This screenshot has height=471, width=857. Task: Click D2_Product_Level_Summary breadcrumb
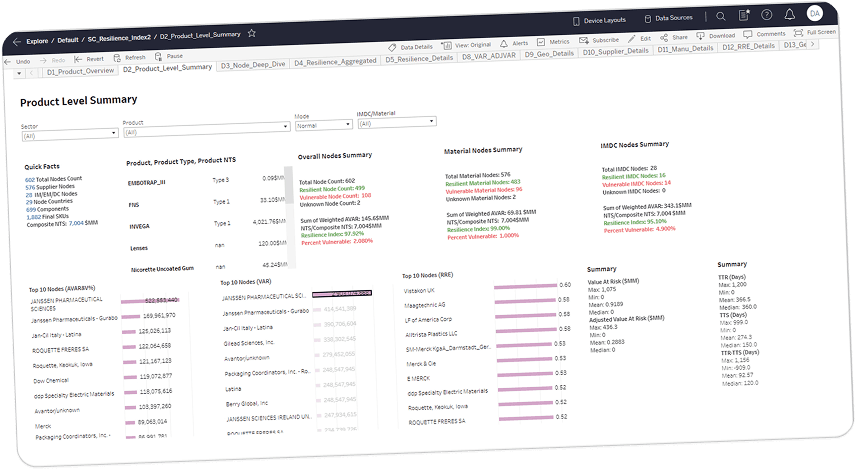pyautogui.click(x=200, y=36)
